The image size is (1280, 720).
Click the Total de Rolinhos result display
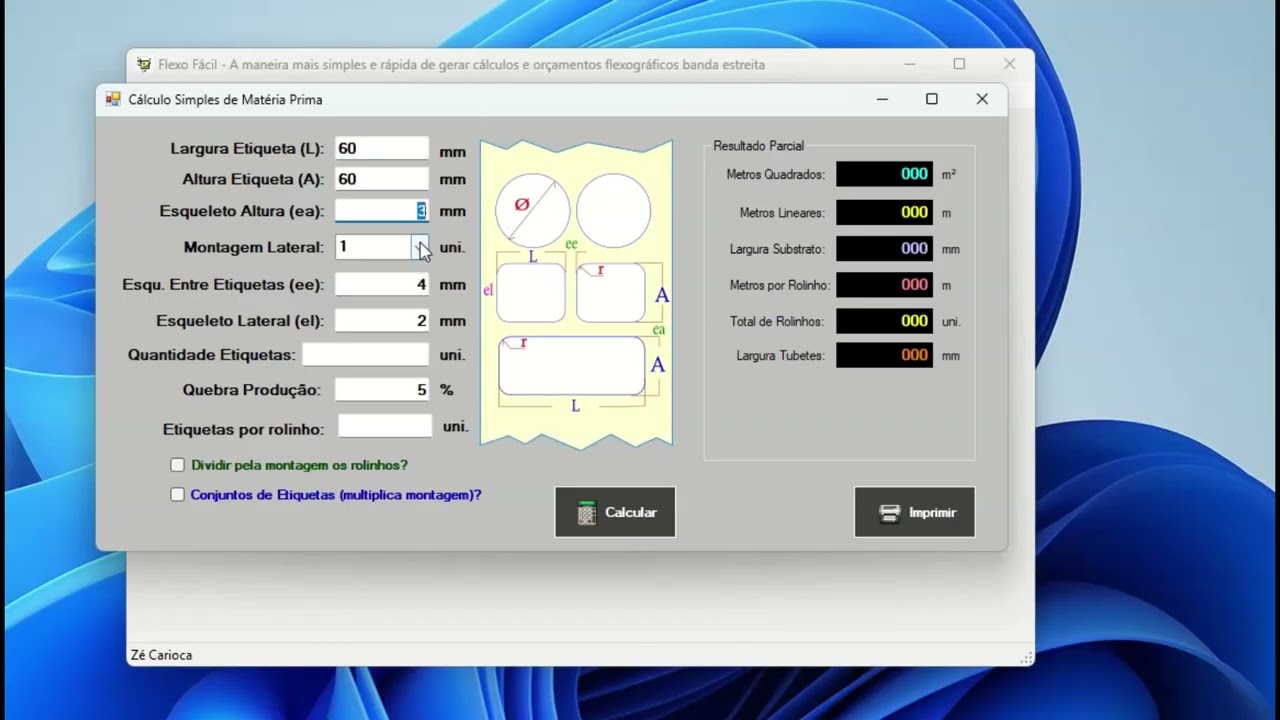tap(884, 321)
